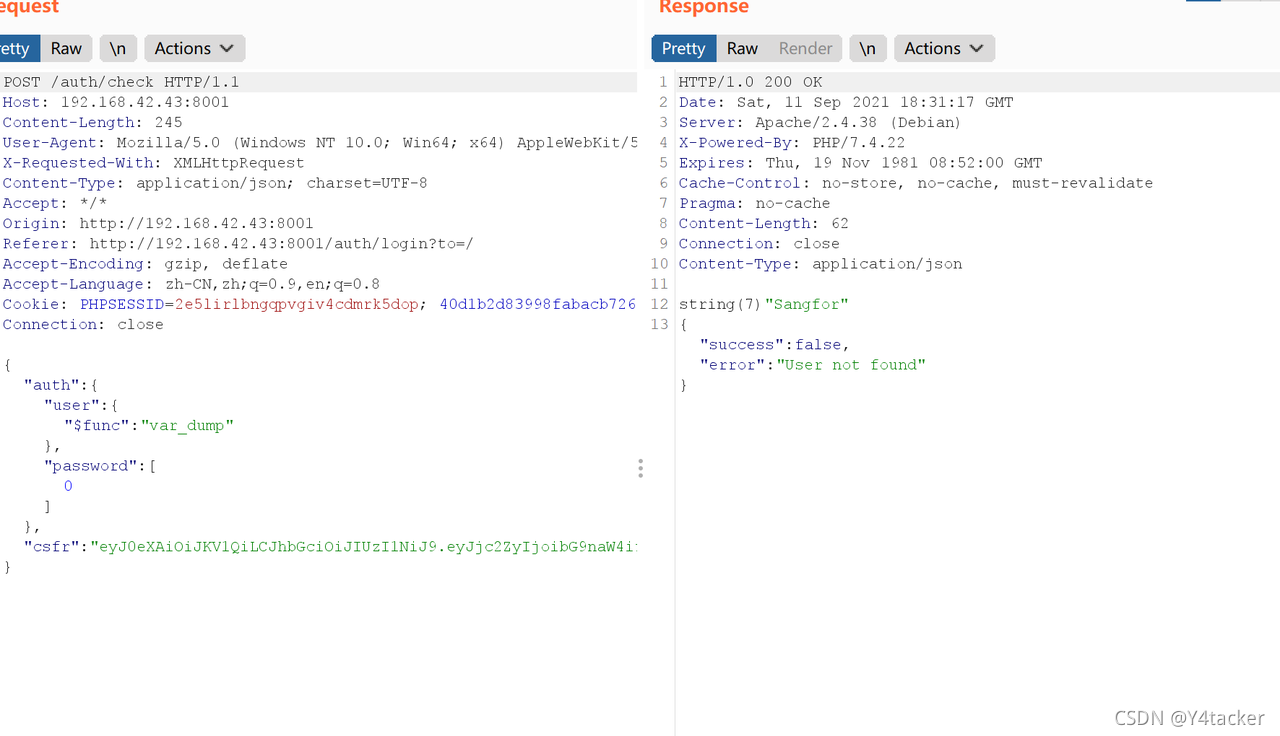Viewport: 1280px width, 736px height.
Task: Switch Request panel to Raw tab
Action: click(x=66, y=48)
